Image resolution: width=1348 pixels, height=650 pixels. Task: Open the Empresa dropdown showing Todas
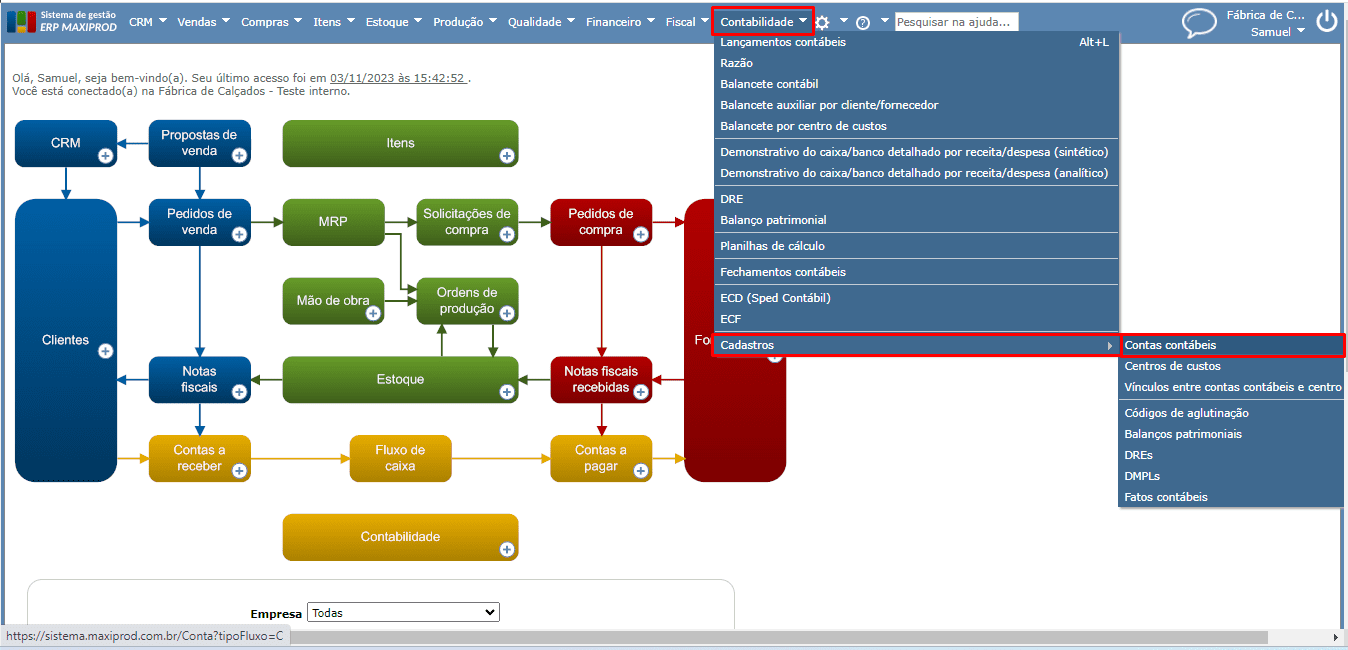point(403,612)
